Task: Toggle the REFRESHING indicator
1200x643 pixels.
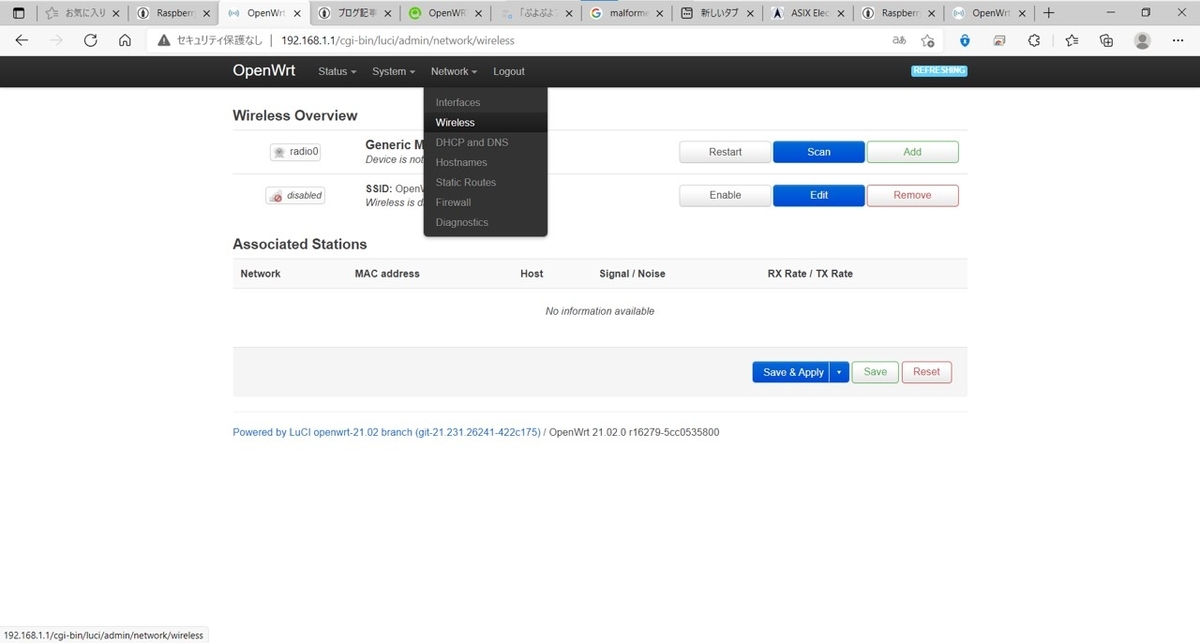Action: coord(939,71)
